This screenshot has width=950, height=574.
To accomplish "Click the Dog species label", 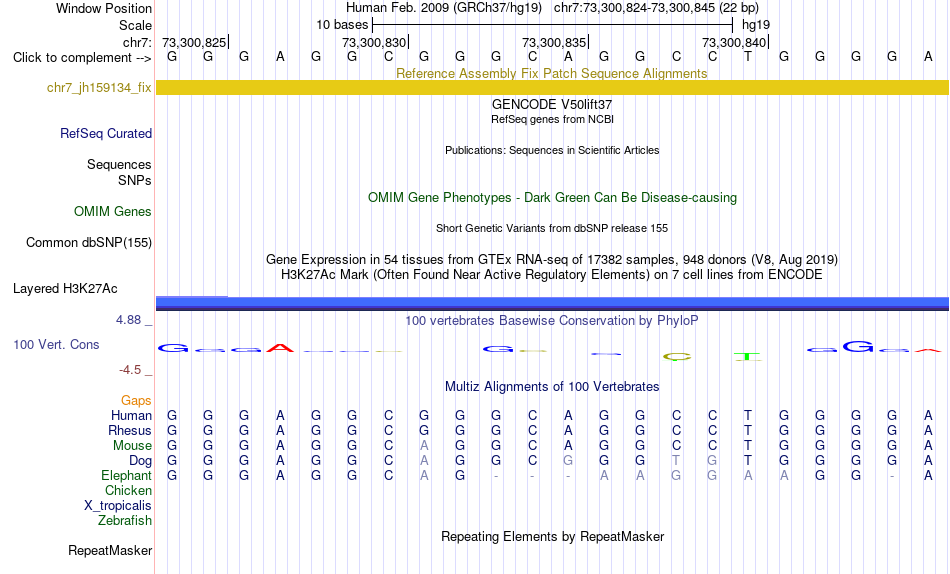I will click(x=140, y=461).
